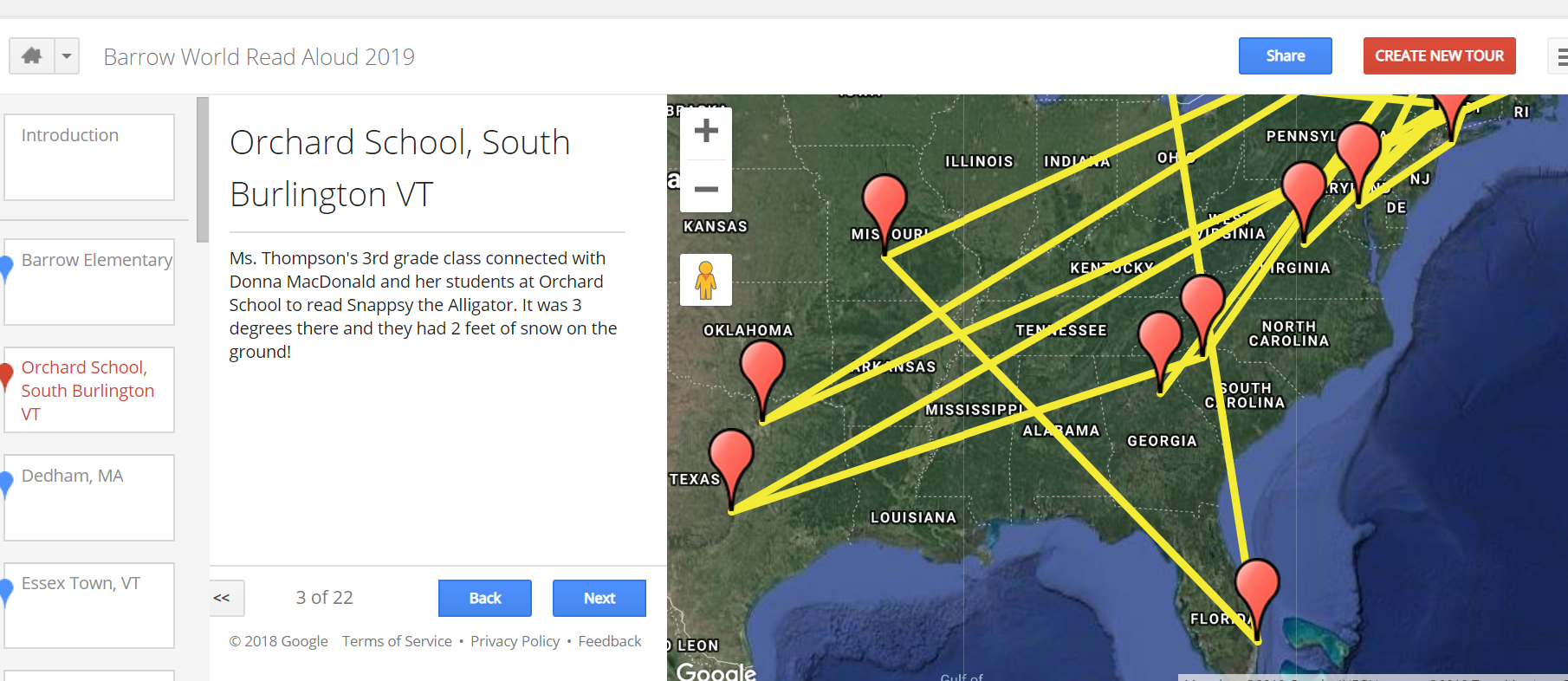The image size is (1568, 681).
Task: Zoom out on the map
Action: coord(706,188)
